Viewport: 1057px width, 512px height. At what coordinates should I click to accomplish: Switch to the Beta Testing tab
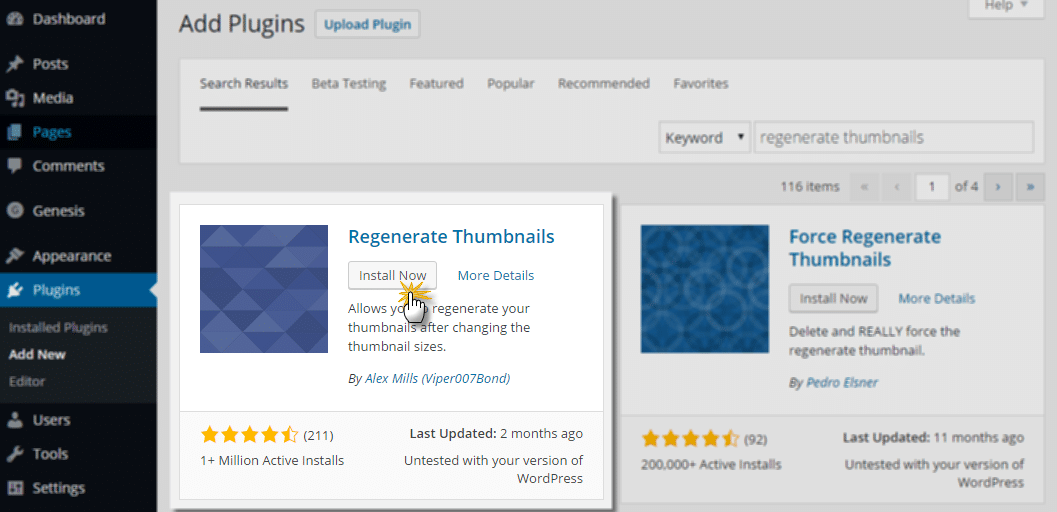click(349, 84)
